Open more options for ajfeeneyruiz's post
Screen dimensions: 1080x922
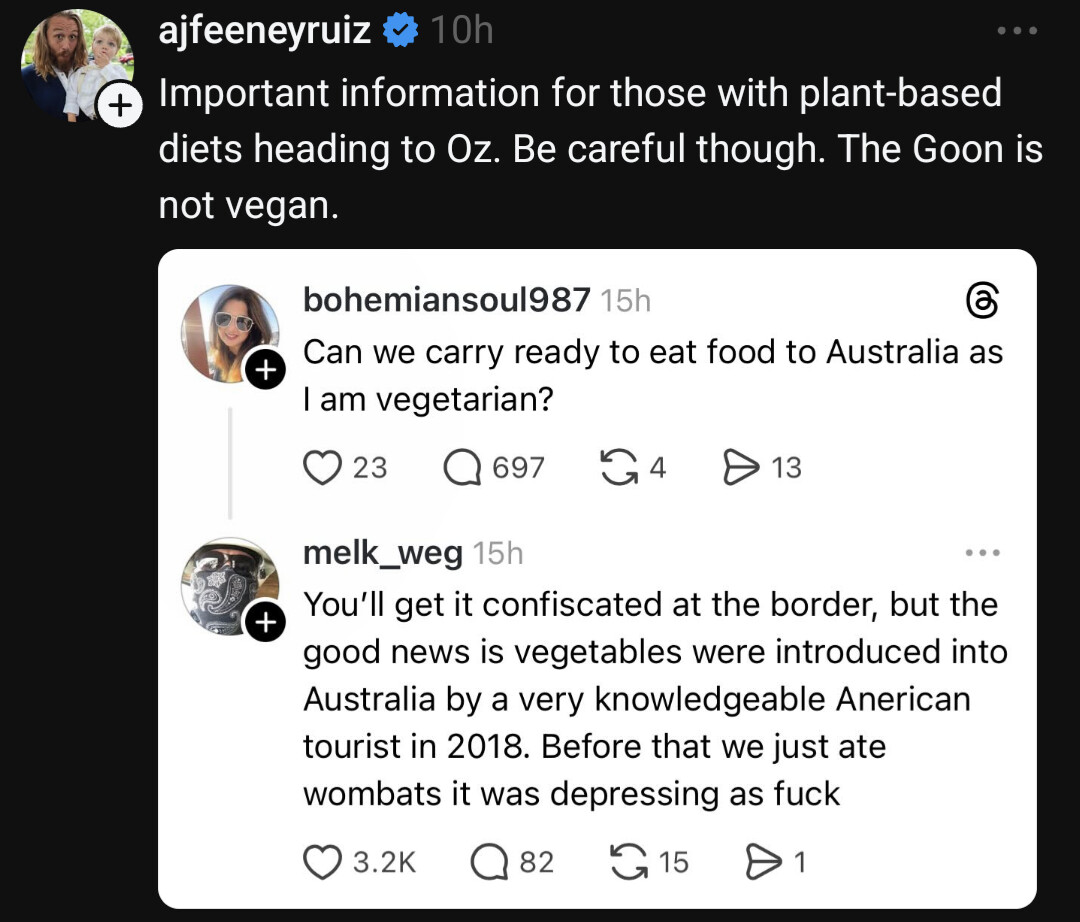[x=1018, y=31]
